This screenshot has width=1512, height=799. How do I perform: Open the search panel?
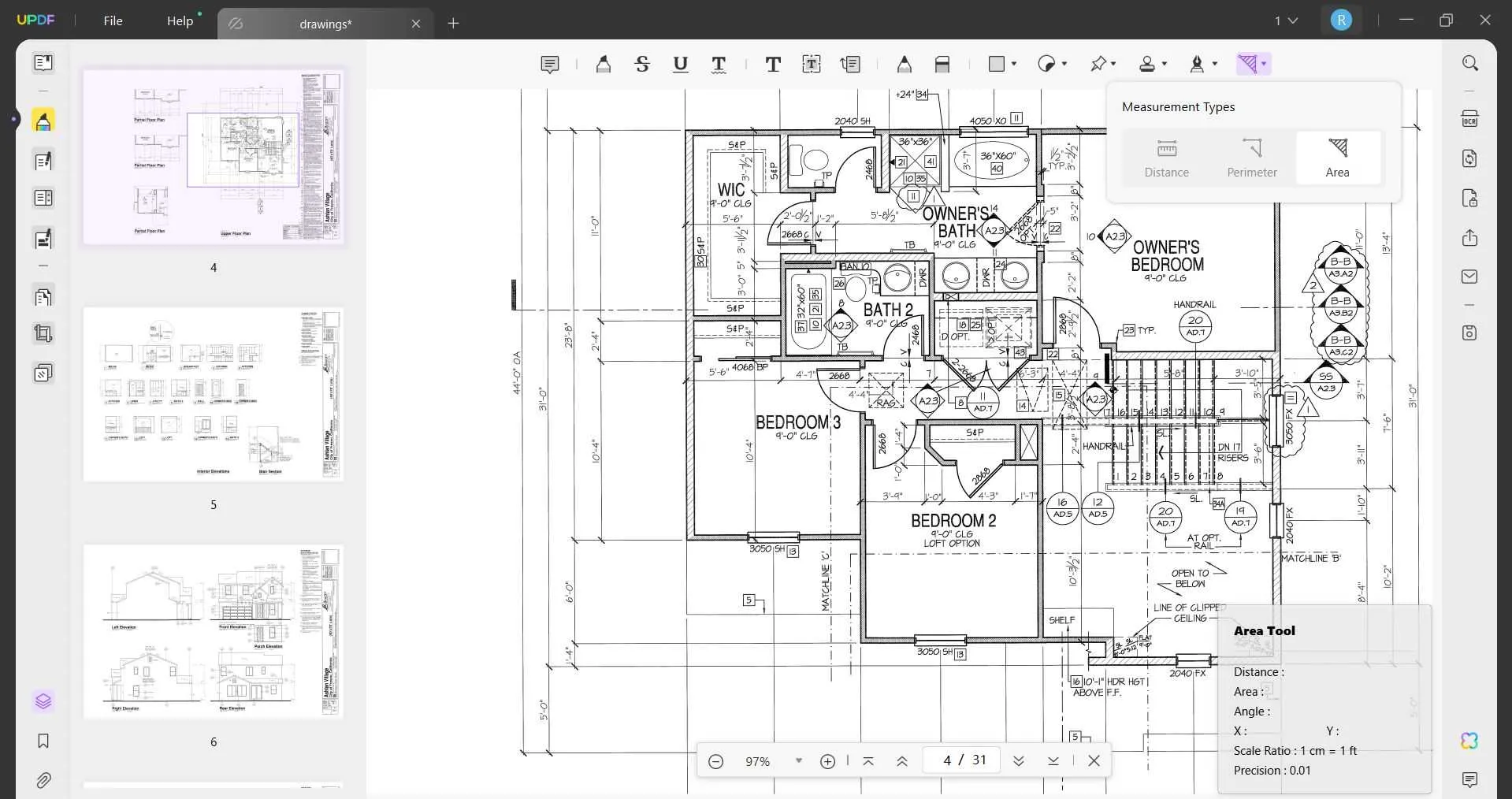(x=1469, y=63)
